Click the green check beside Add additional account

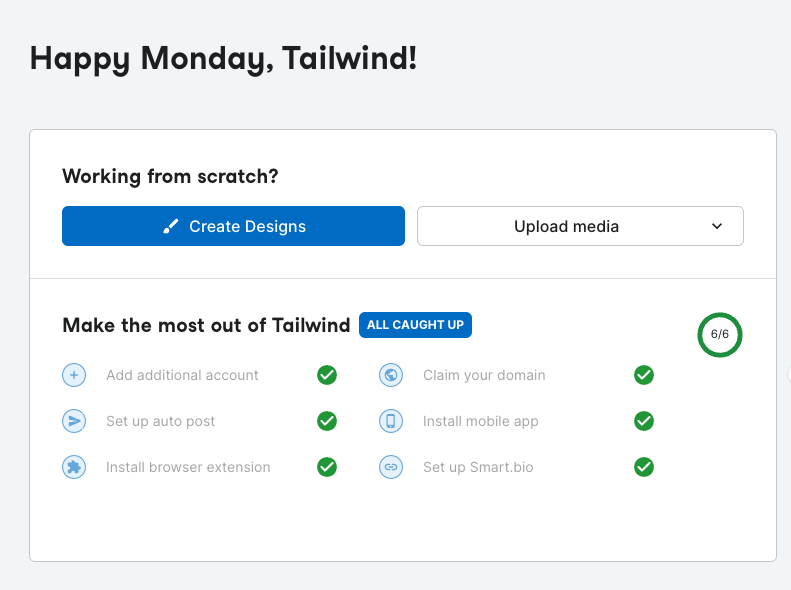click(327, 375)
